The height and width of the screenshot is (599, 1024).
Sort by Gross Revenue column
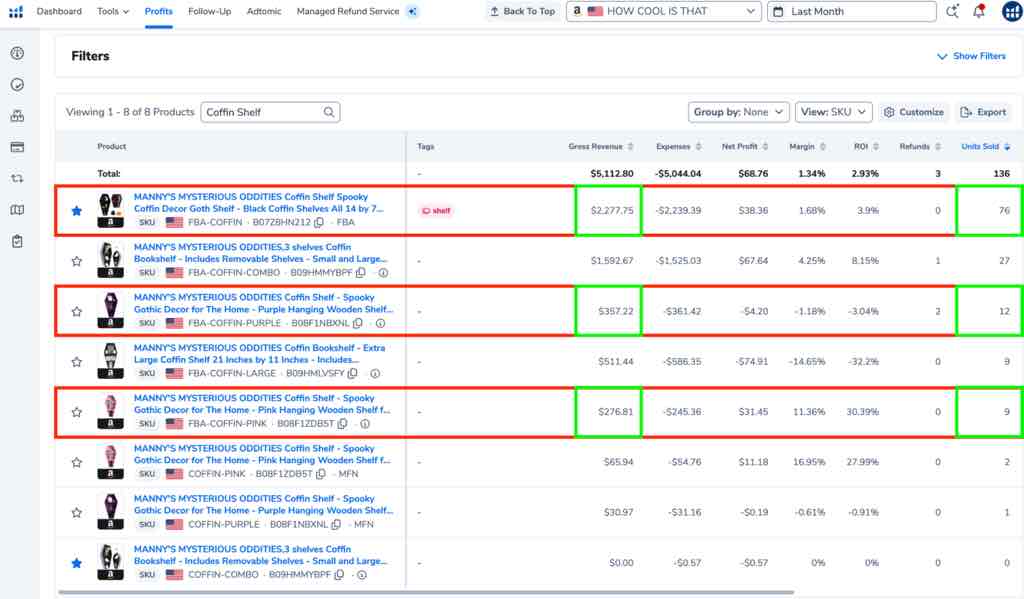600,146
